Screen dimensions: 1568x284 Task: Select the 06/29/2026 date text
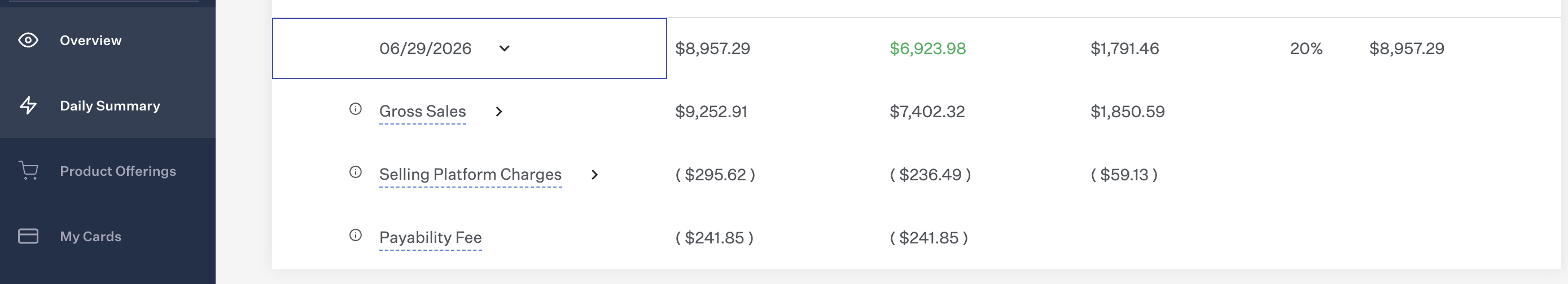[x=426, y=48]
